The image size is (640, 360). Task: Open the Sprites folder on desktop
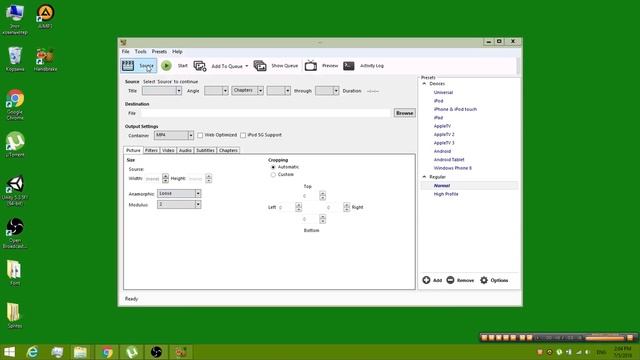(x=14, y=315)
